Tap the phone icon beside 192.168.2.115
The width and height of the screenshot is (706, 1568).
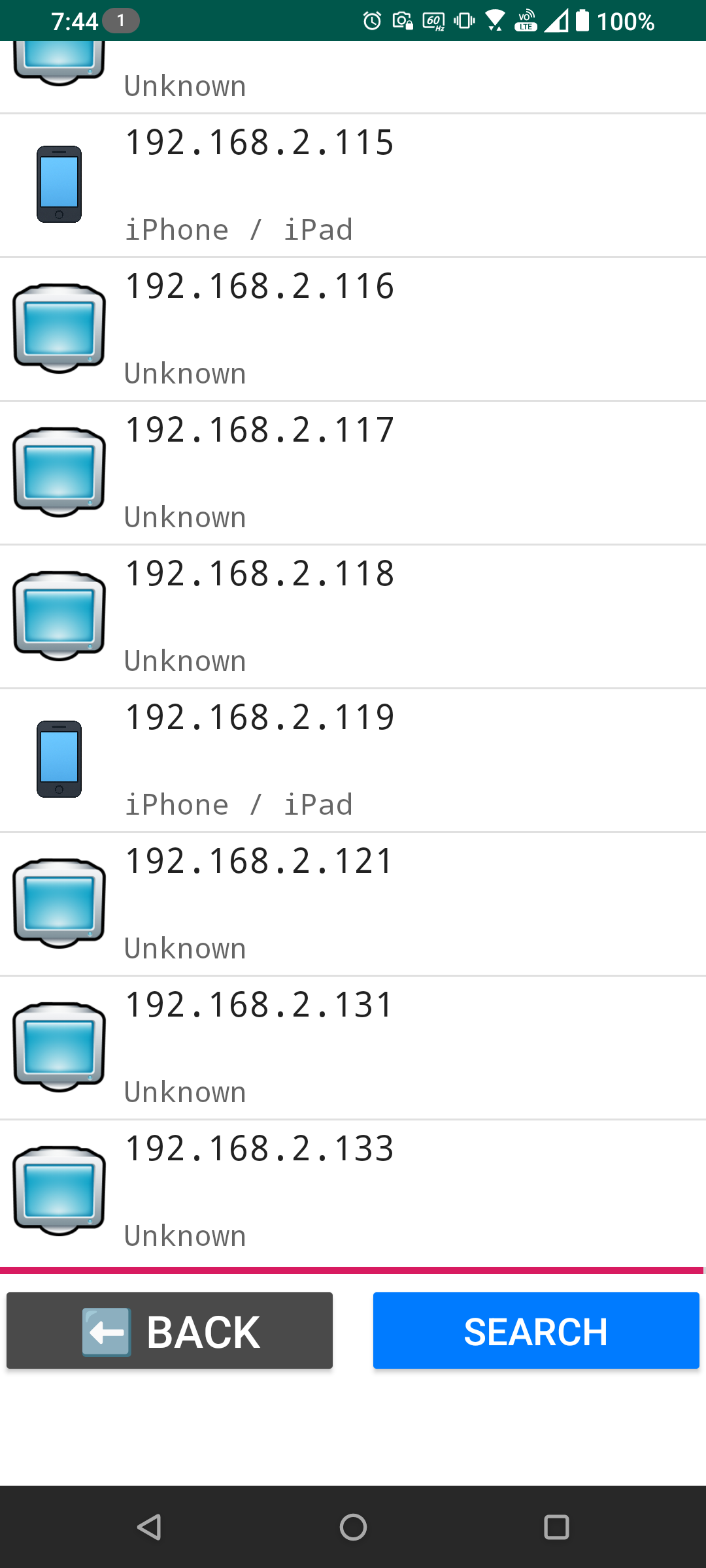pyautogui.click(x=59, y=184)
